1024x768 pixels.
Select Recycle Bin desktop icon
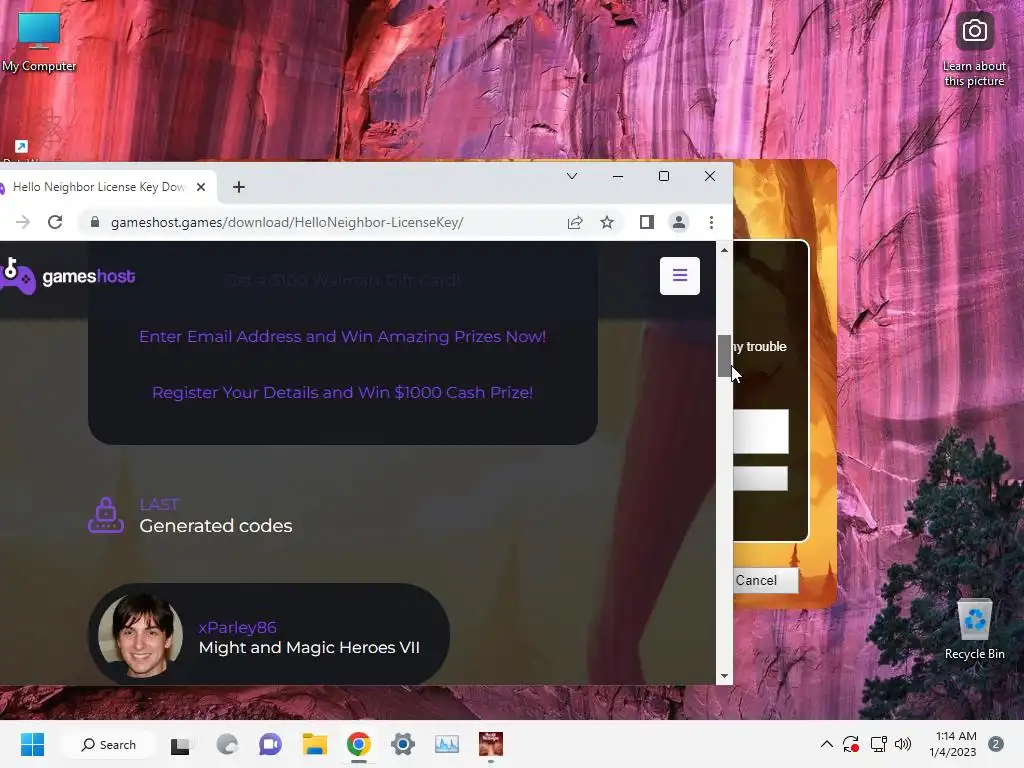tap(974, 629)
